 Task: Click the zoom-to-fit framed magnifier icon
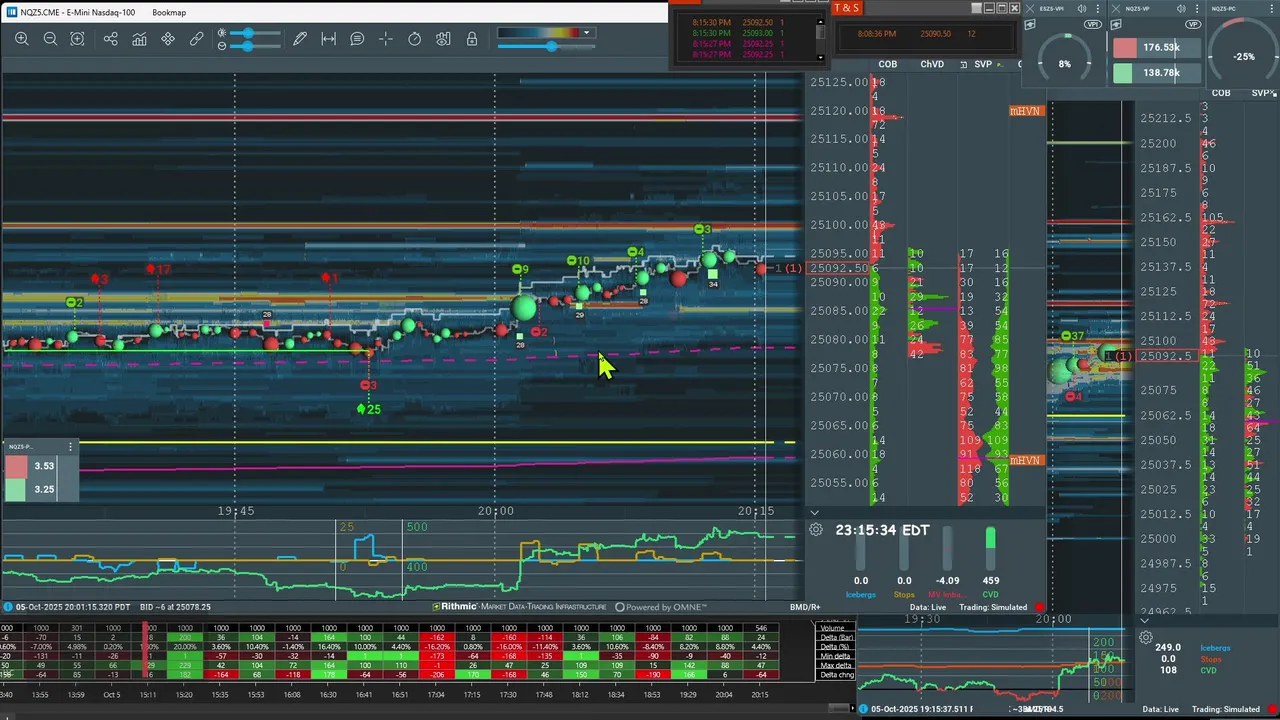[78, 39]
